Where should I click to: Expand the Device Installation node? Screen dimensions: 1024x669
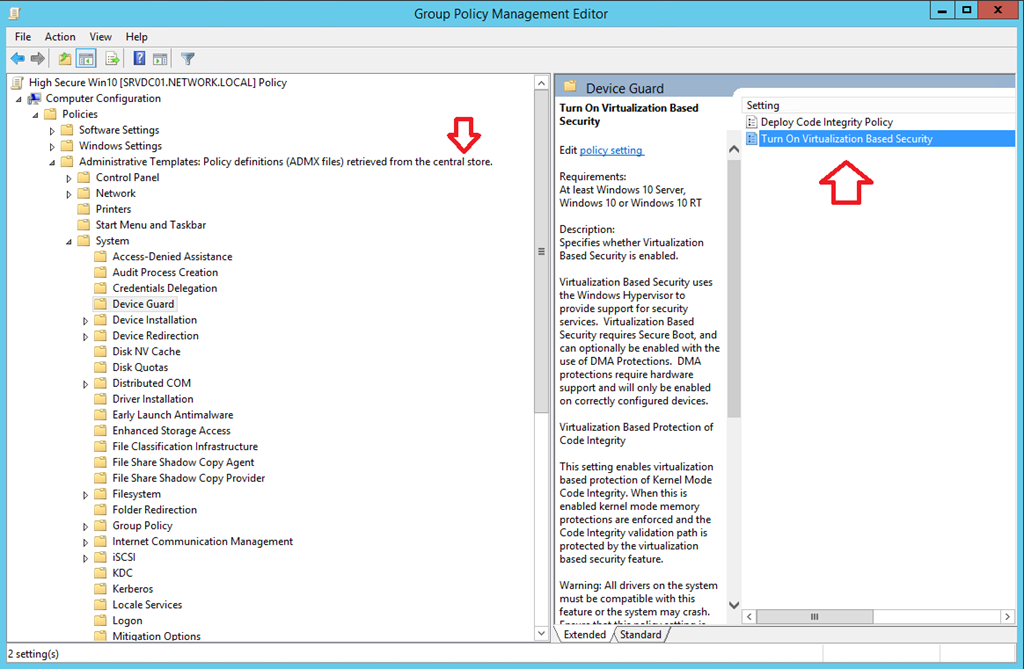[86, 321]
